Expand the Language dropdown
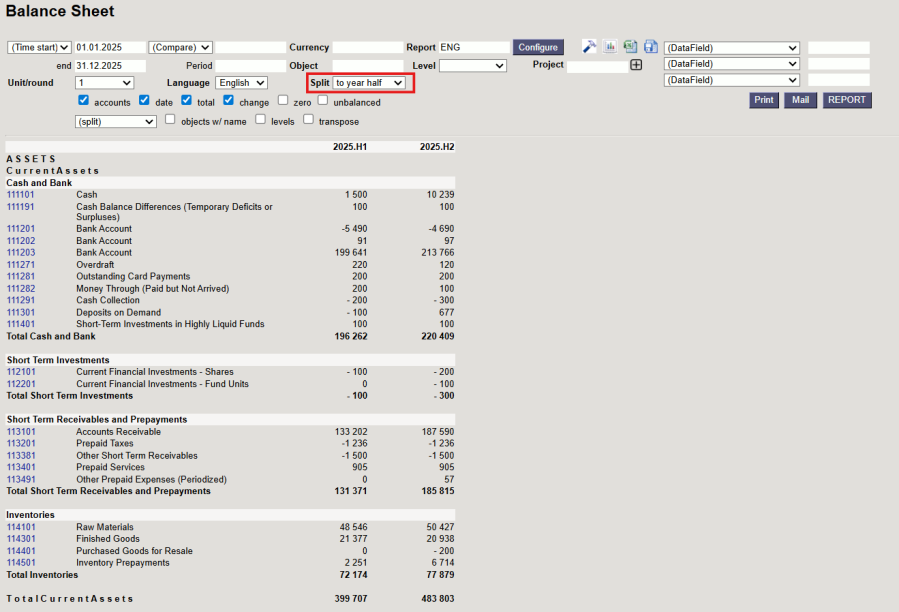 [241, 83]
